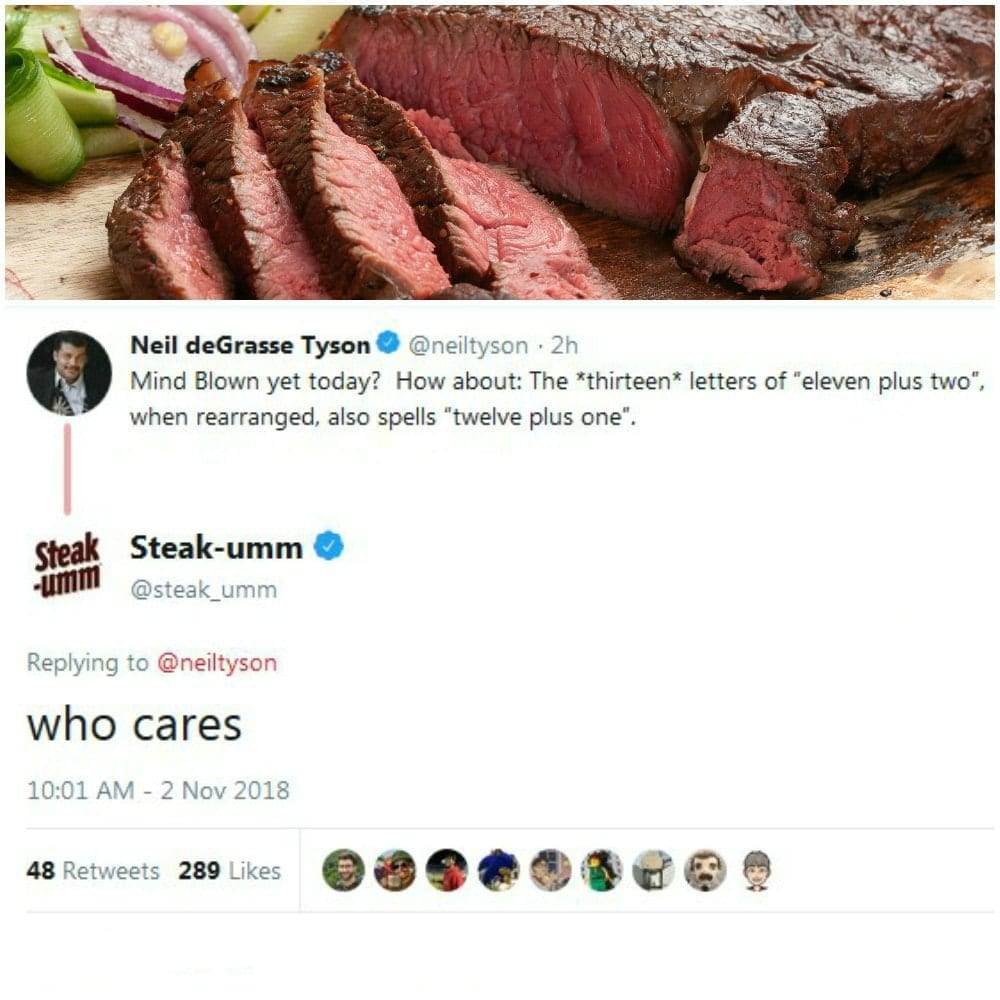Click the Neil deGrasse Tyson display name
Screen dimensions: 1000x1000
click(x=250, y=345)
